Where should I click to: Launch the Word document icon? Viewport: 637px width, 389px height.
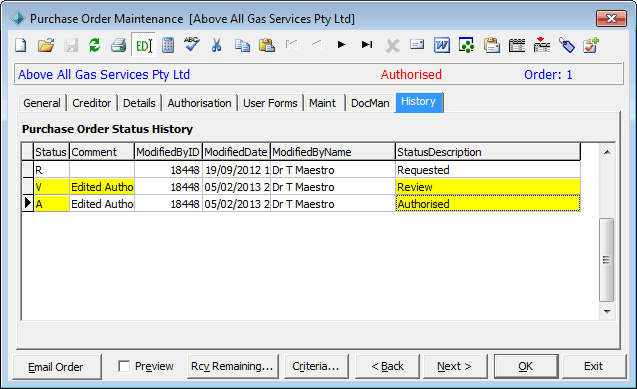point(442,45)
